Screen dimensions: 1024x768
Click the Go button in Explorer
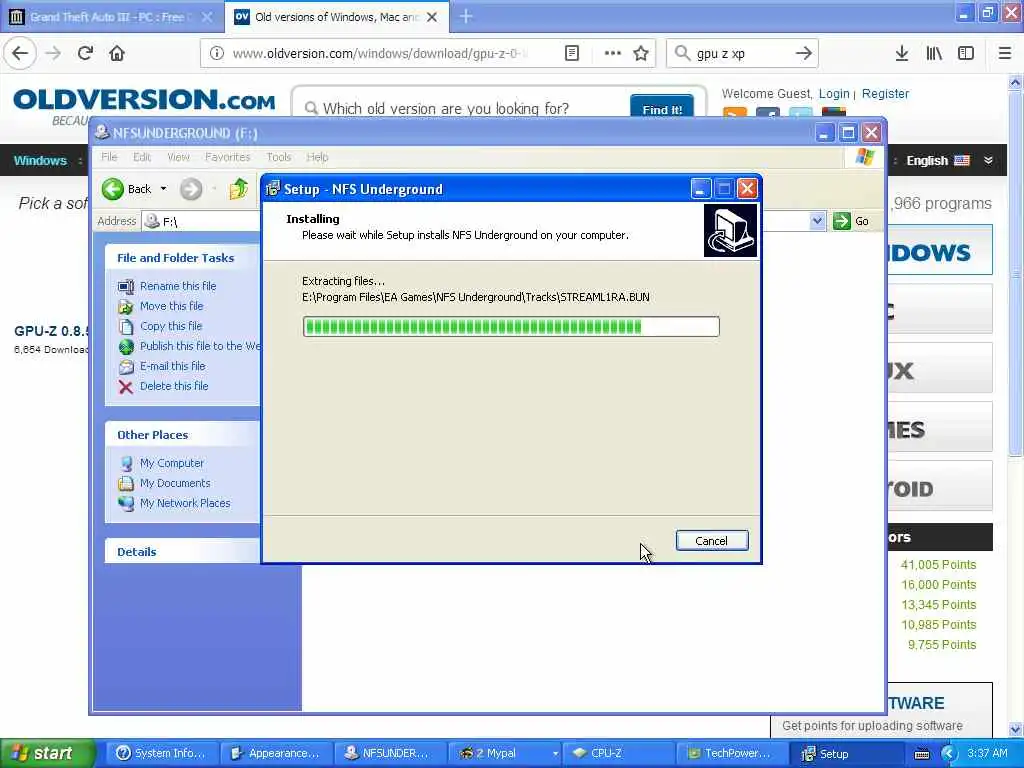click(852, 221)
